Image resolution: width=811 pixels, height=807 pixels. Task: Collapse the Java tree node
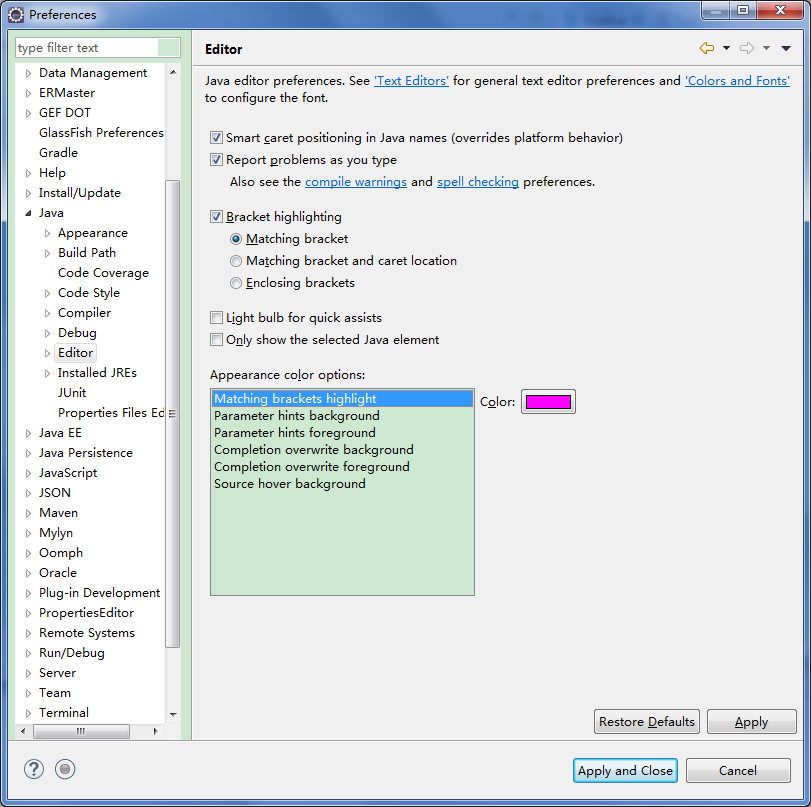28,213
